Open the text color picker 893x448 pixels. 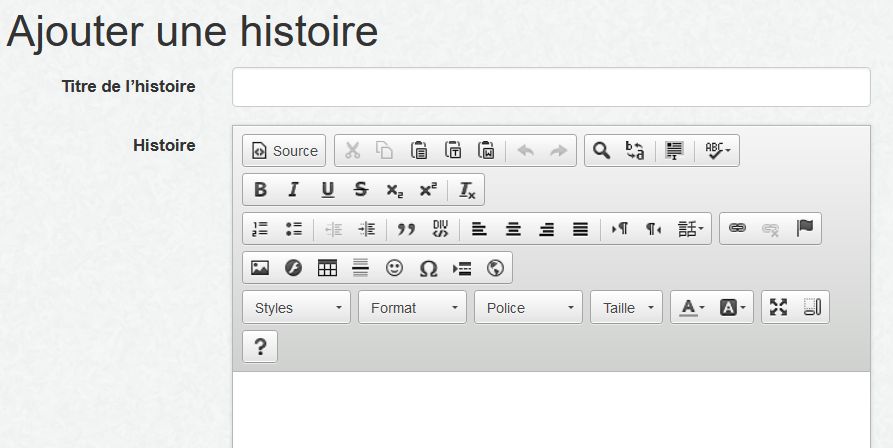pos(692,308)
